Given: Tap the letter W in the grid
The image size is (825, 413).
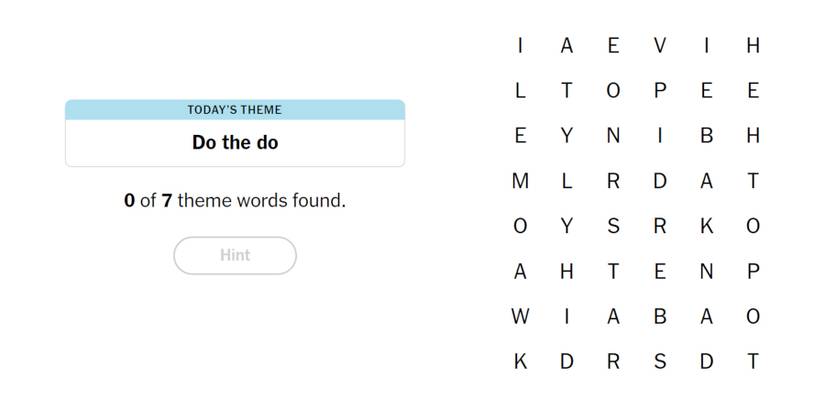Looking at the screenshot, I should click(520, 317).
